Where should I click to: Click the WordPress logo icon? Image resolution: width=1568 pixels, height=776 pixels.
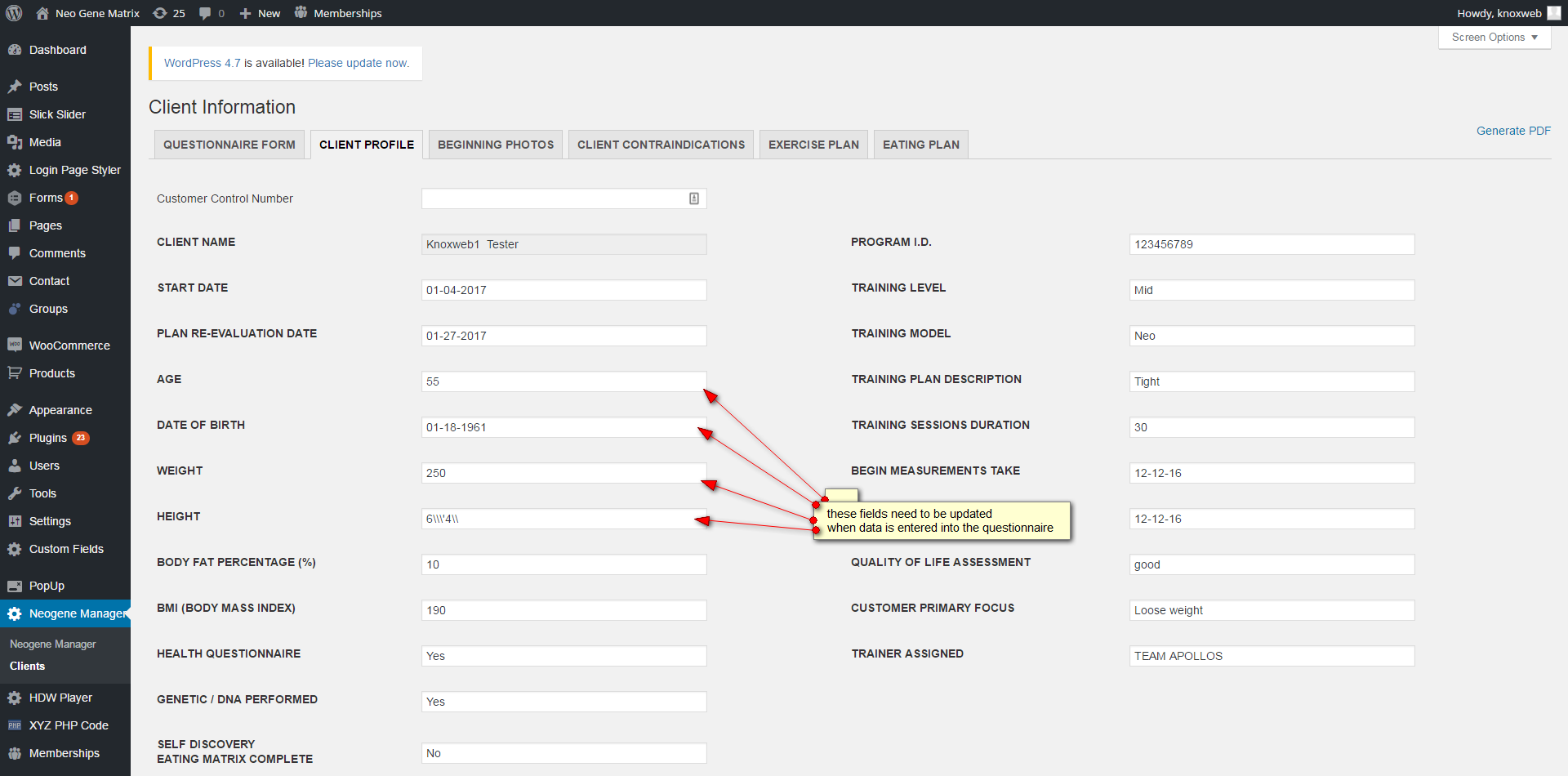coord(14,13)
